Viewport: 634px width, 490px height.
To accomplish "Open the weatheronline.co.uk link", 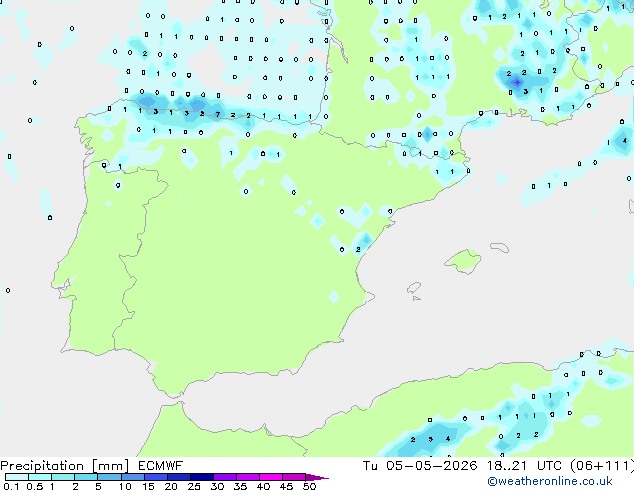I will [550, 481].
